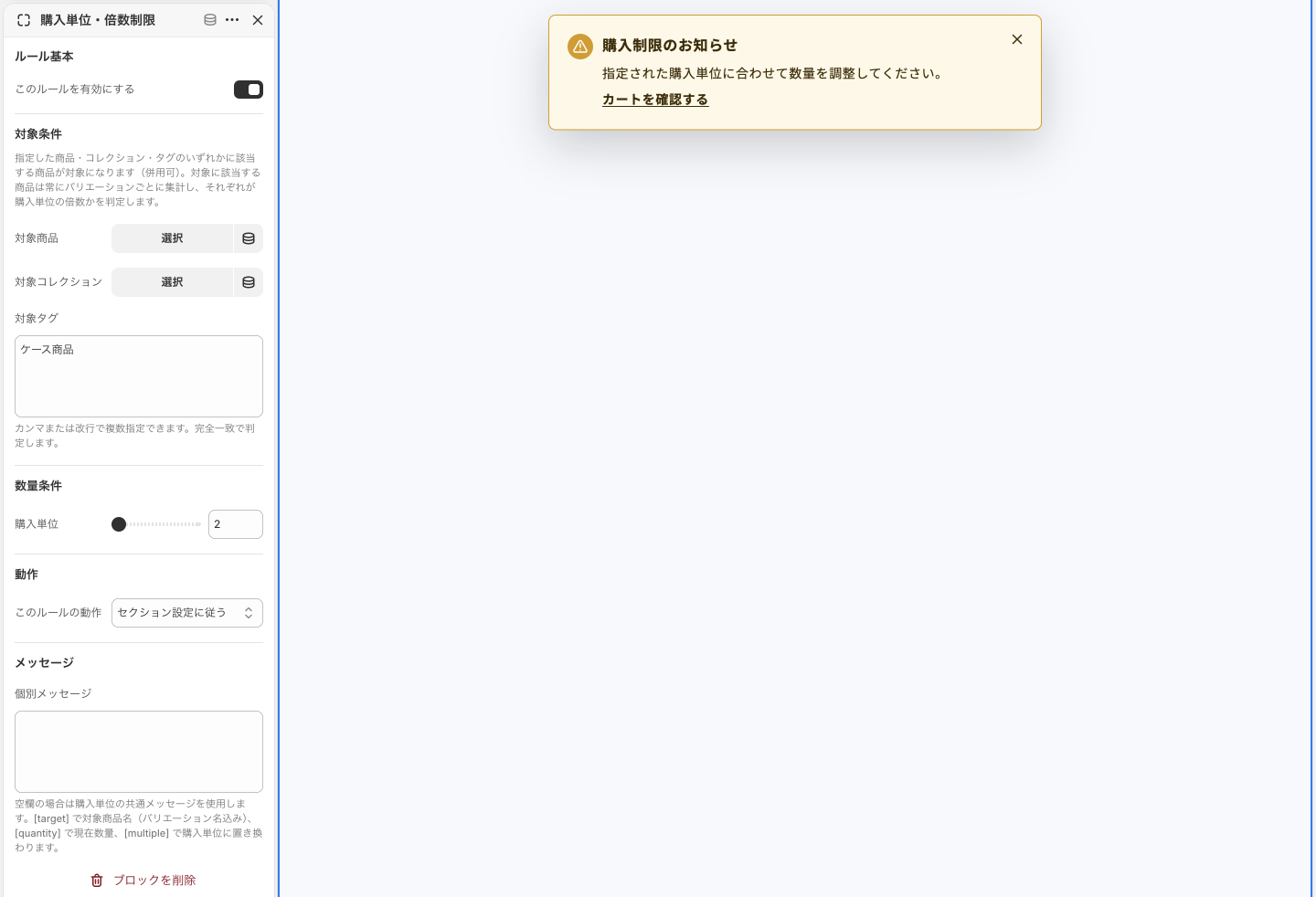Click the warning icon in the notice
This screenshot has width=1316, height=897.
coord(580,47)
